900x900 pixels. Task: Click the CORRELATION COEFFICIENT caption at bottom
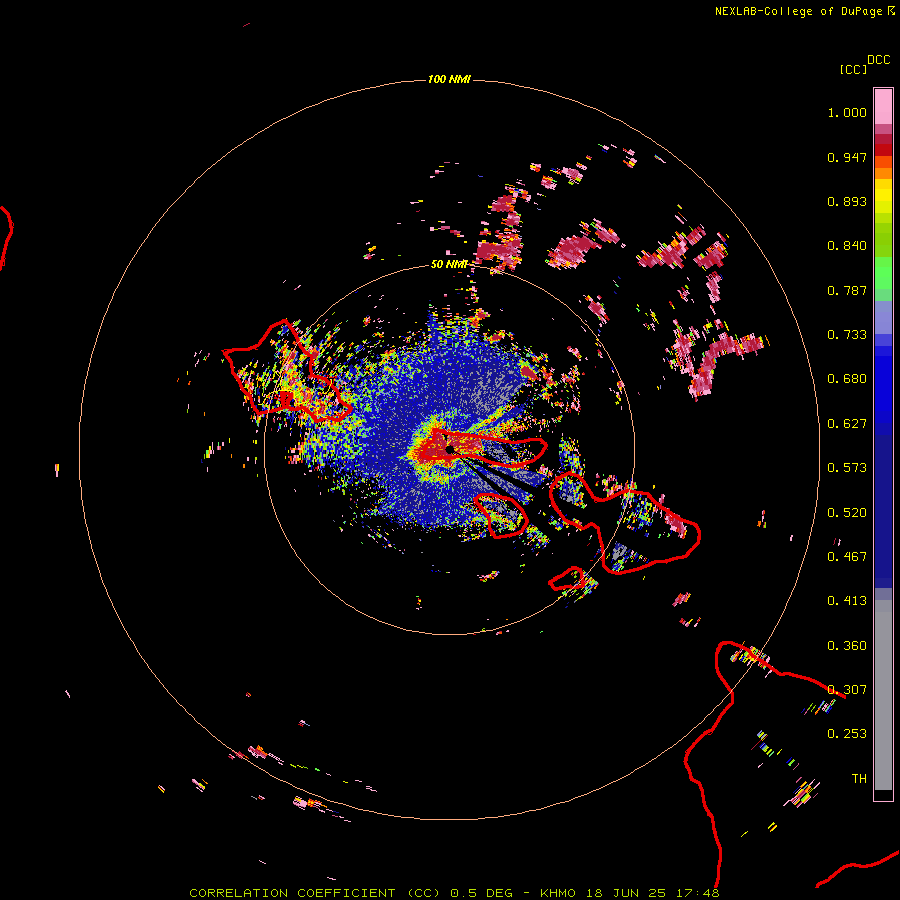454,893
